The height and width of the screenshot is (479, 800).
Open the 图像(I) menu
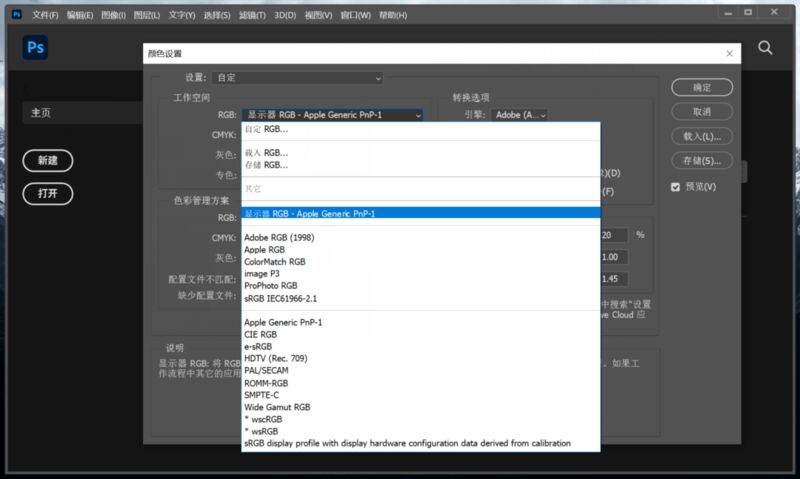[x=113, y=15]
